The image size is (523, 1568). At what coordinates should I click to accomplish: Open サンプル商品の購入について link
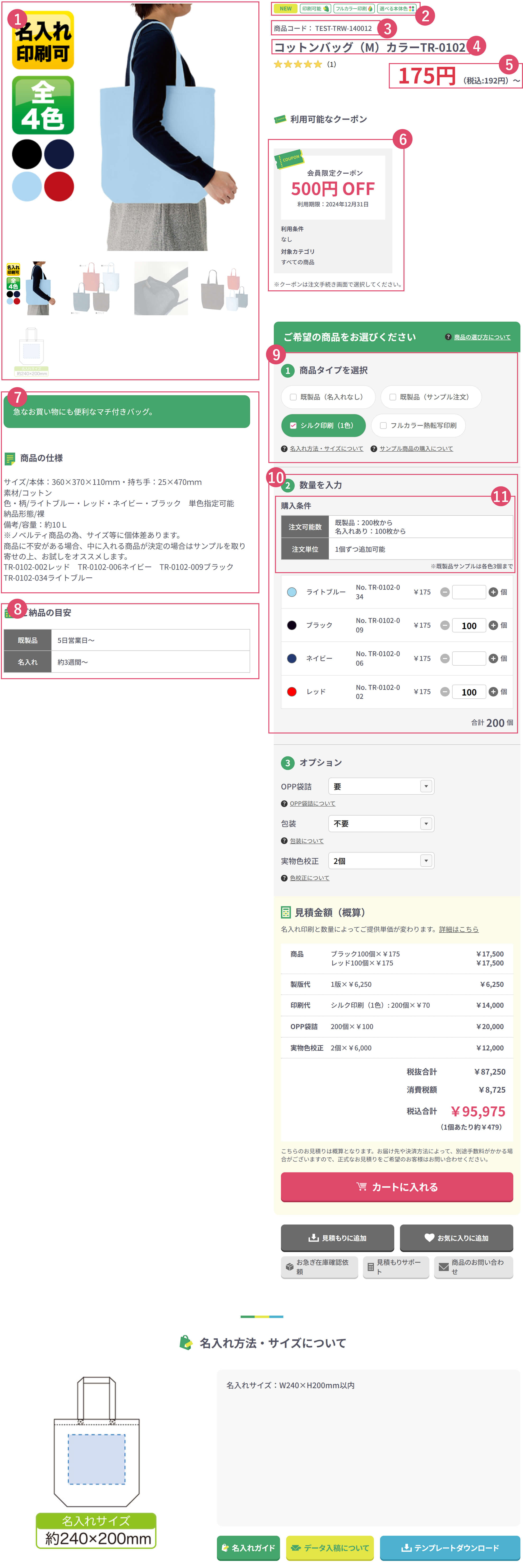tap(416, 449)
